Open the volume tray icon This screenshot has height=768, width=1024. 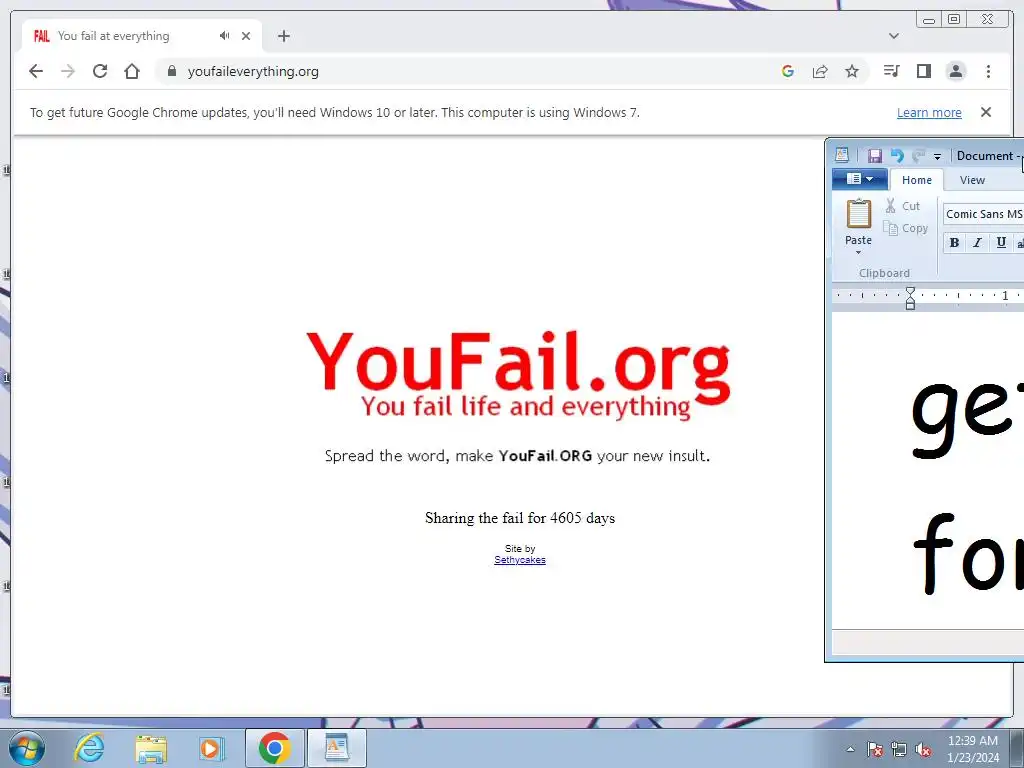(x=923, y=749)
